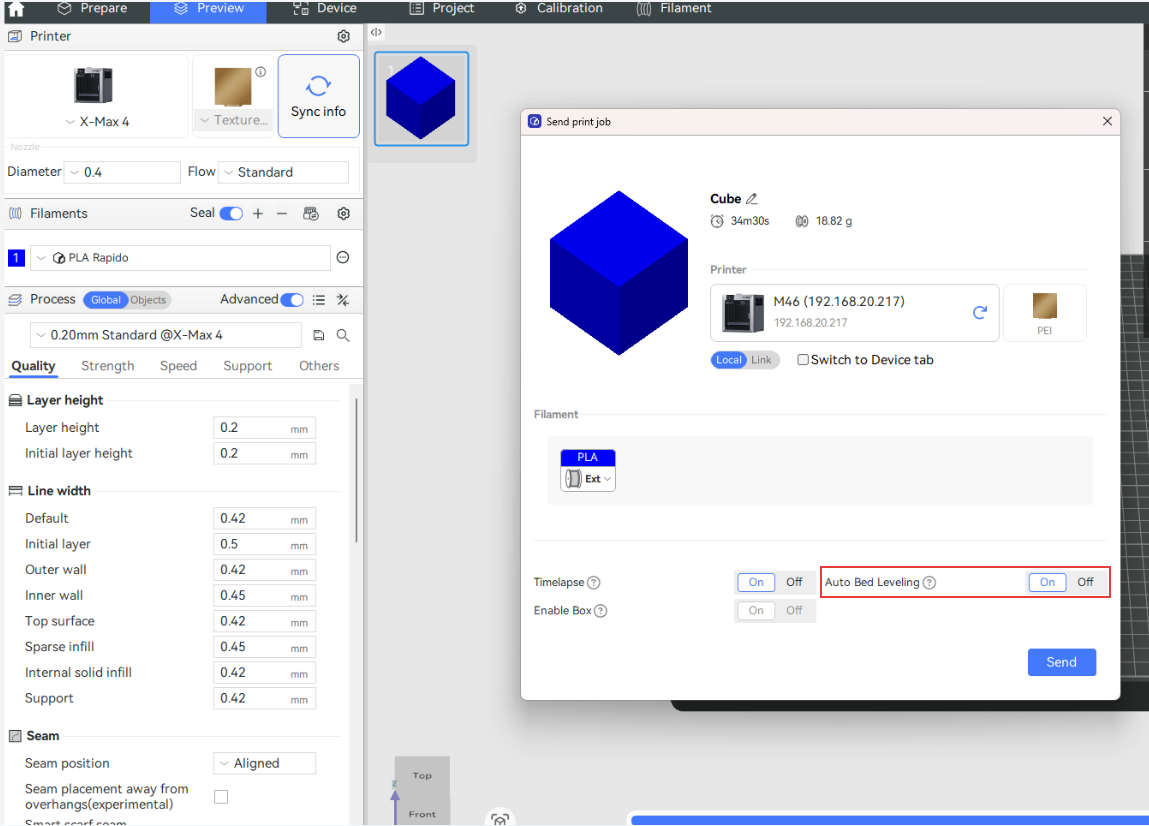The width and height of the screenshot is (1149, 826).
Task: Open Printer settings gear icon
Action: pyautogui.click(x=343, y=36)
